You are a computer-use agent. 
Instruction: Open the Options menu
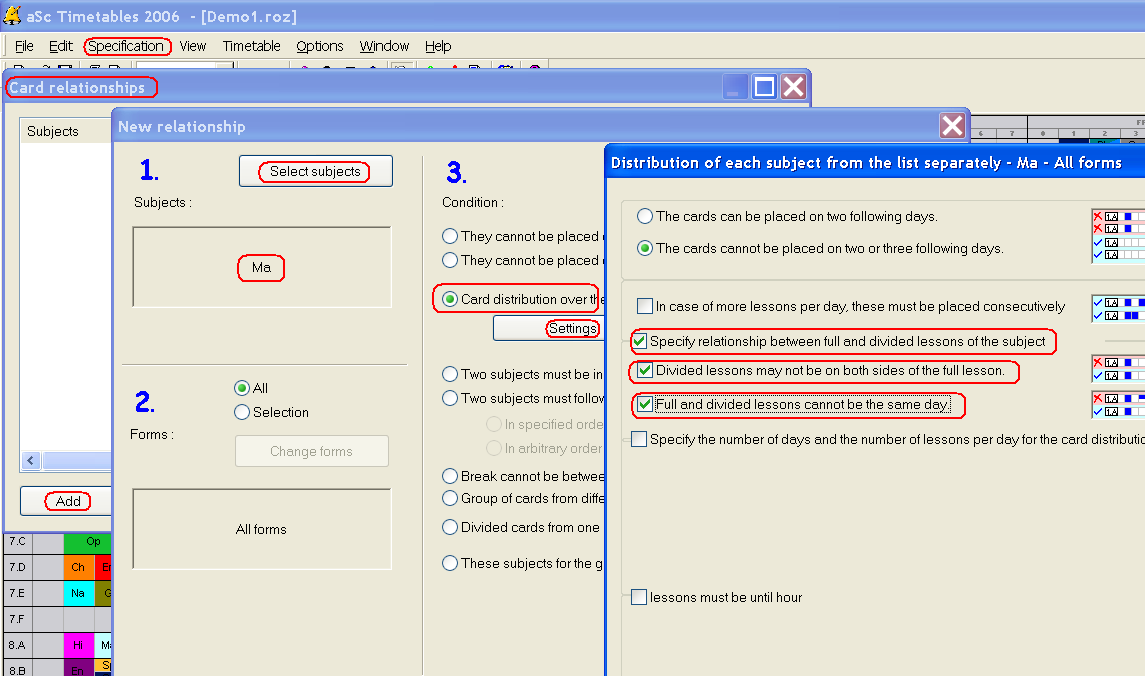tap(320, 46)
